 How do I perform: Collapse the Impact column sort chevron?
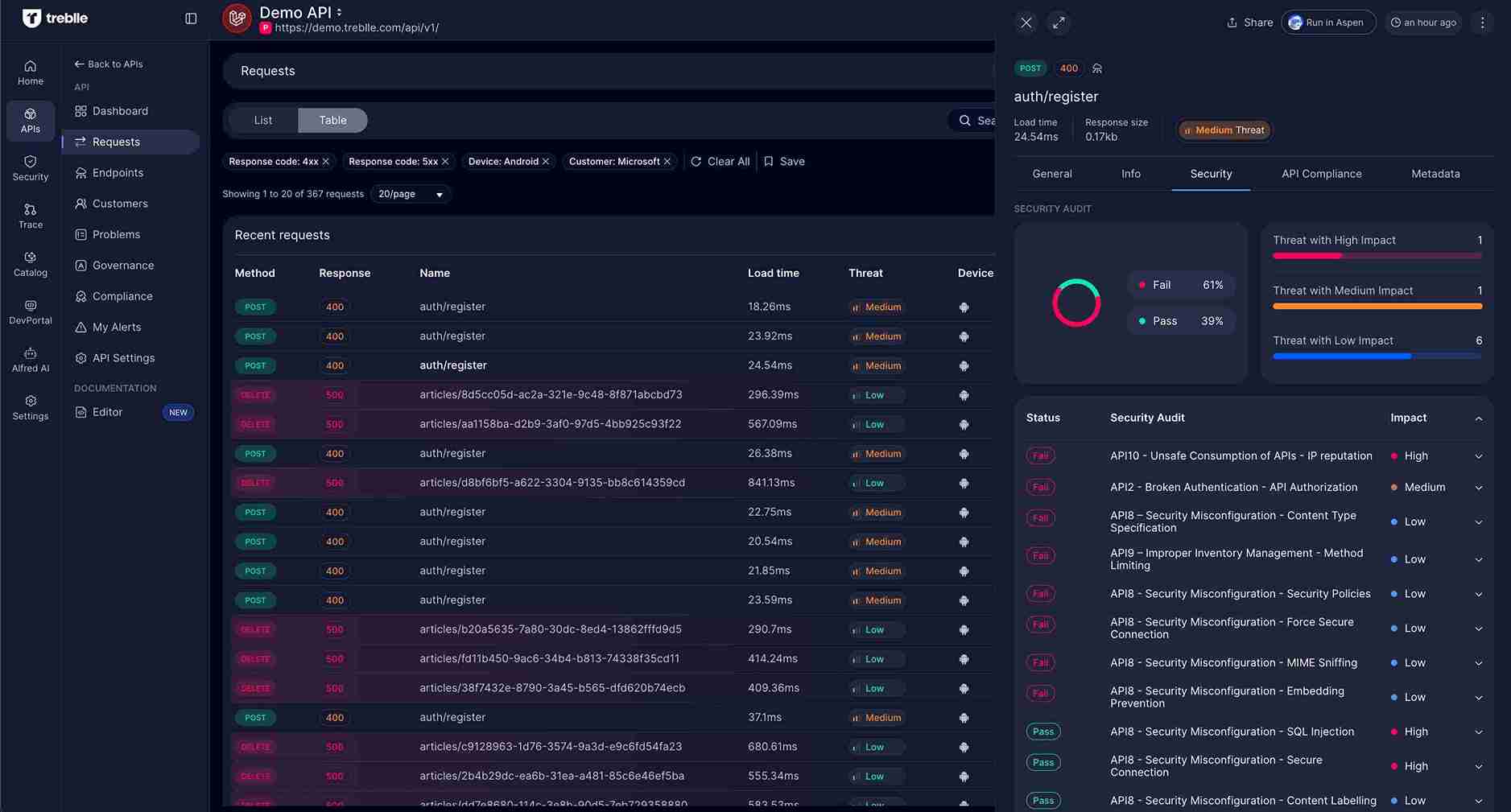1480,418
